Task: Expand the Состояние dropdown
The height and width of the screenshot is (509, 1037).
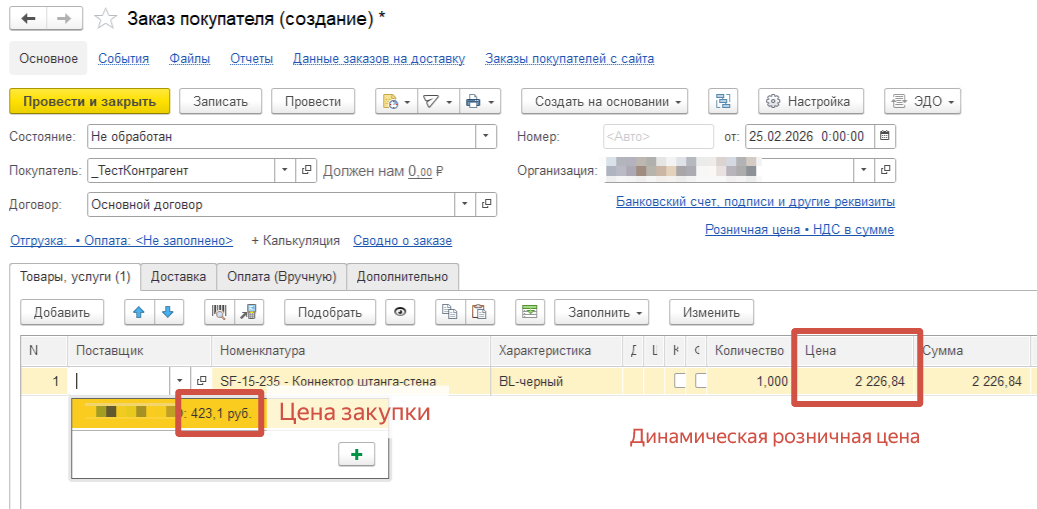Action: 485,135
